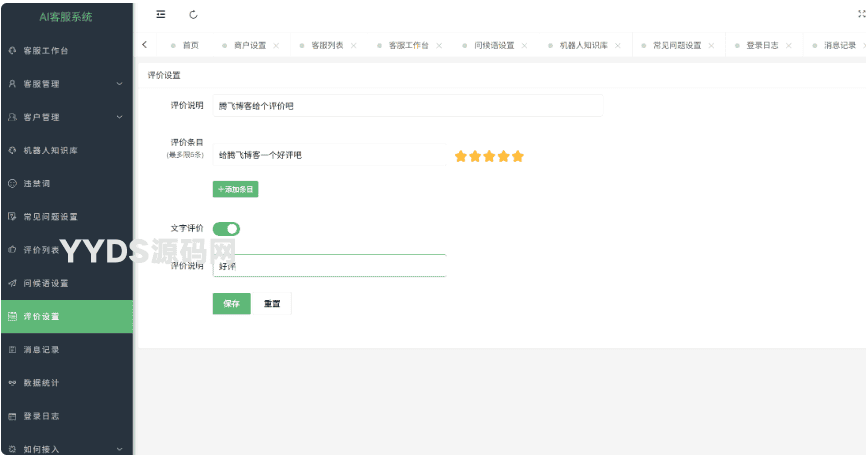Click the input field containing 好评
The image size is (866, 455).
coord(330,266)
